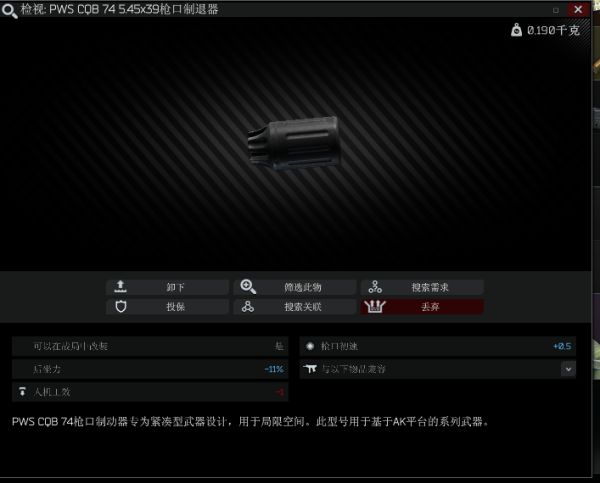This screenshot has width=600, height=483.
Task: Click the zoom-plus icon for 筛选此物
Action: coord(248,287)
